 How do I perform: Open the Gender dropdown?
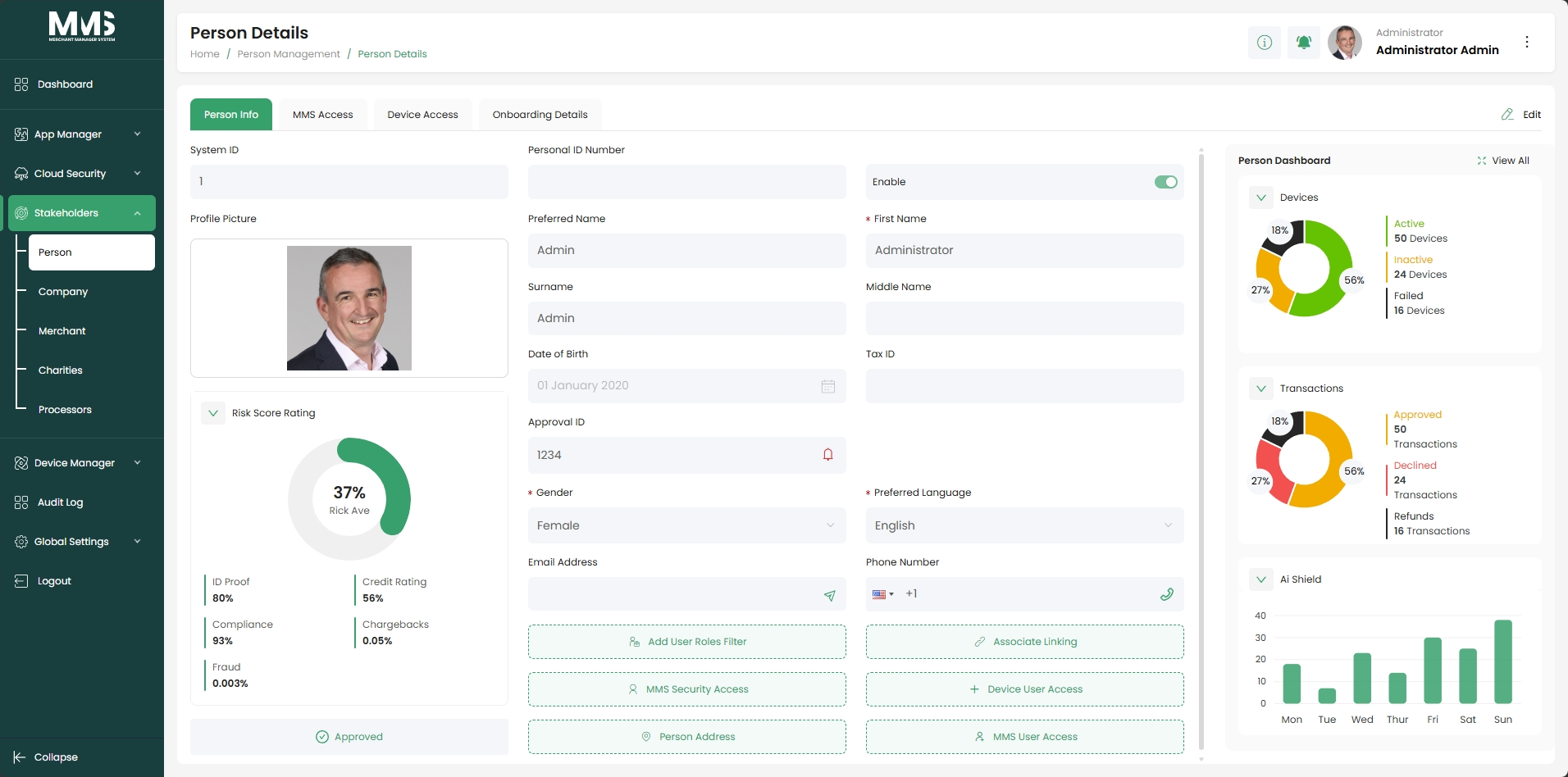pyautogui.click(x=686, y=525)
